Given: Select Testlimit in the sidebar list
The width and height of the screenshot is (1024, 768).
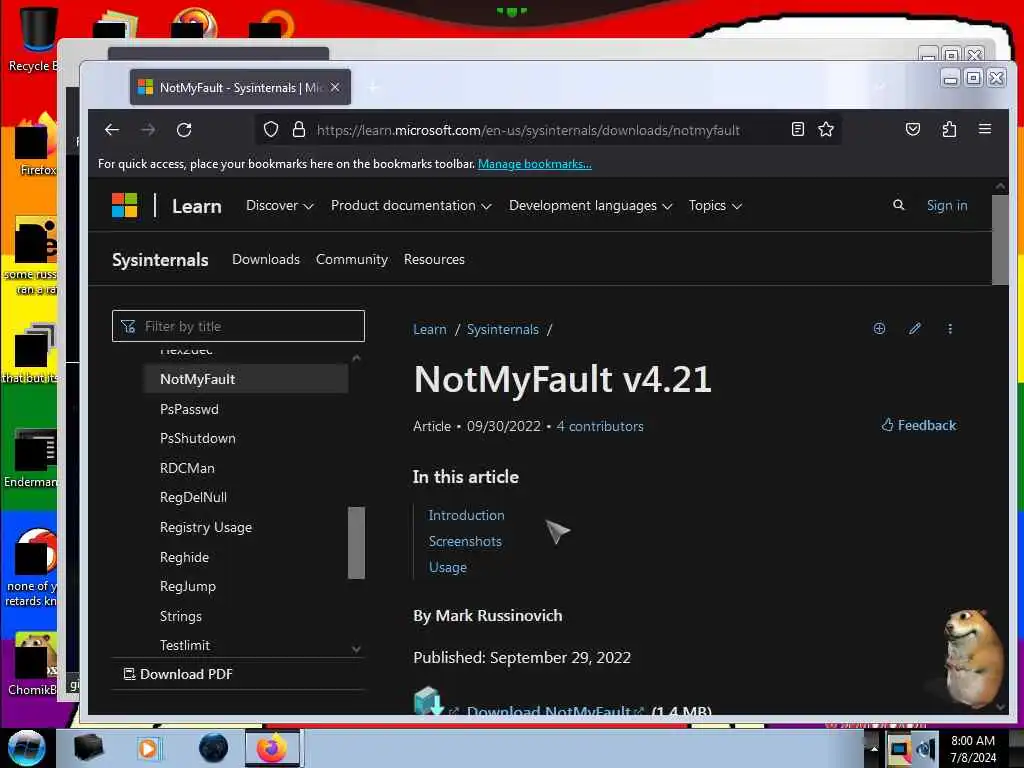Looking at the screenshot, I should [x=185, y=645].
